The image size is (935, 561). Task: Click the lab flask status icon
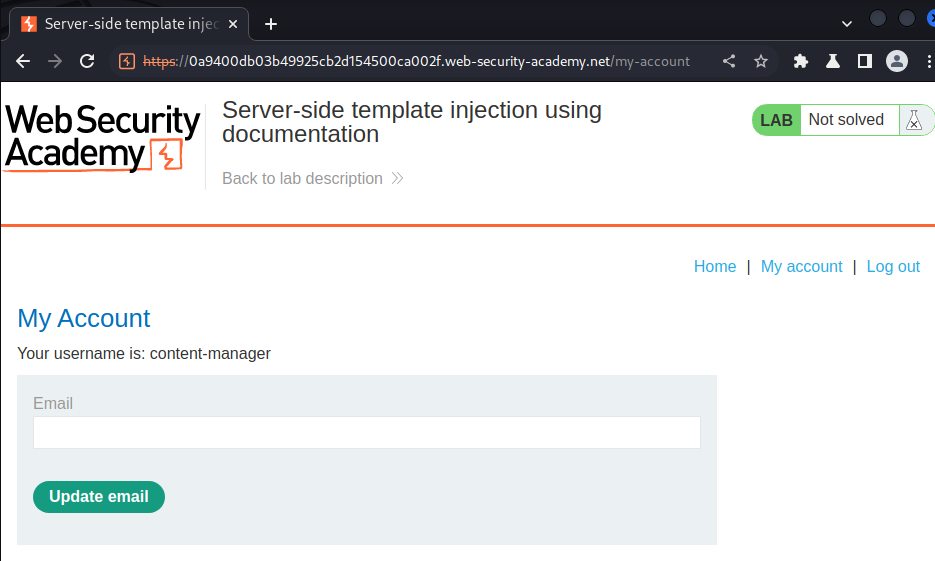point(914,120)
